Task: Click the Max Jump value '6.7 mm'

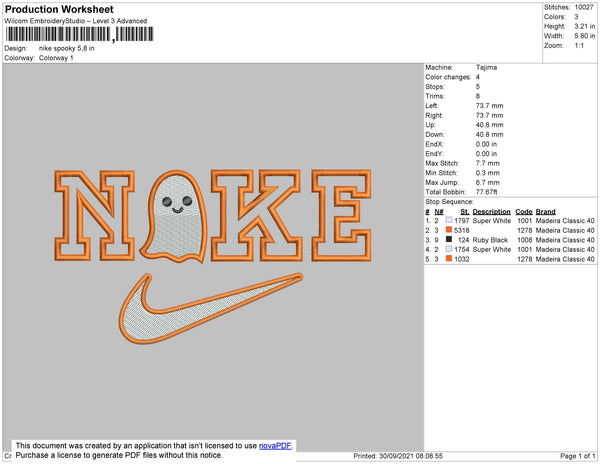Action: click(x=488, y=182)
